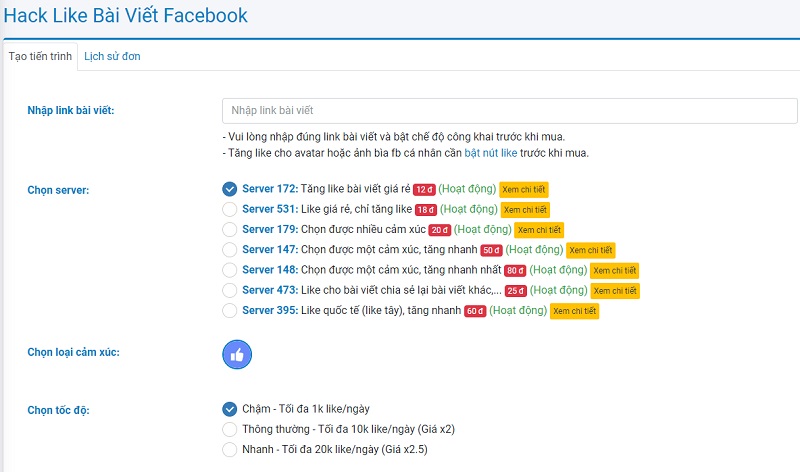The width and height of the screenshot is (800, 472).
Task: Open the Tạo tiến trình tab
Action: 40,56
